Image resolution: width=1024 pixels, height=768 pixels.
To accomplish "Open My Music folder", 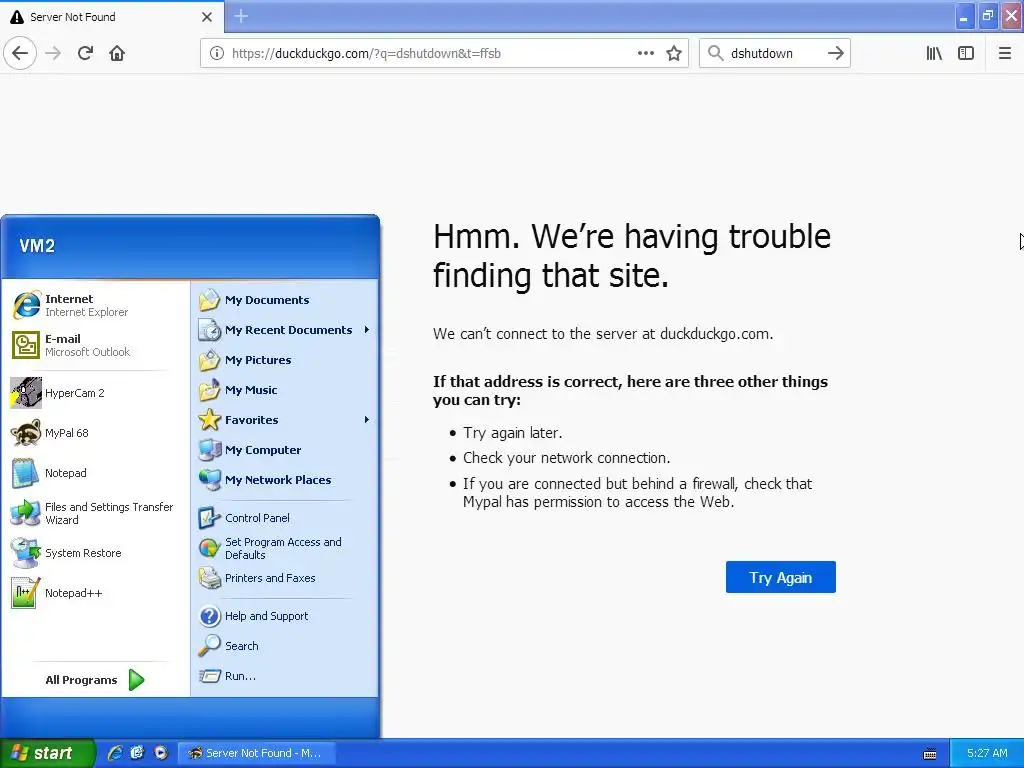I will [x=285, y=390].
